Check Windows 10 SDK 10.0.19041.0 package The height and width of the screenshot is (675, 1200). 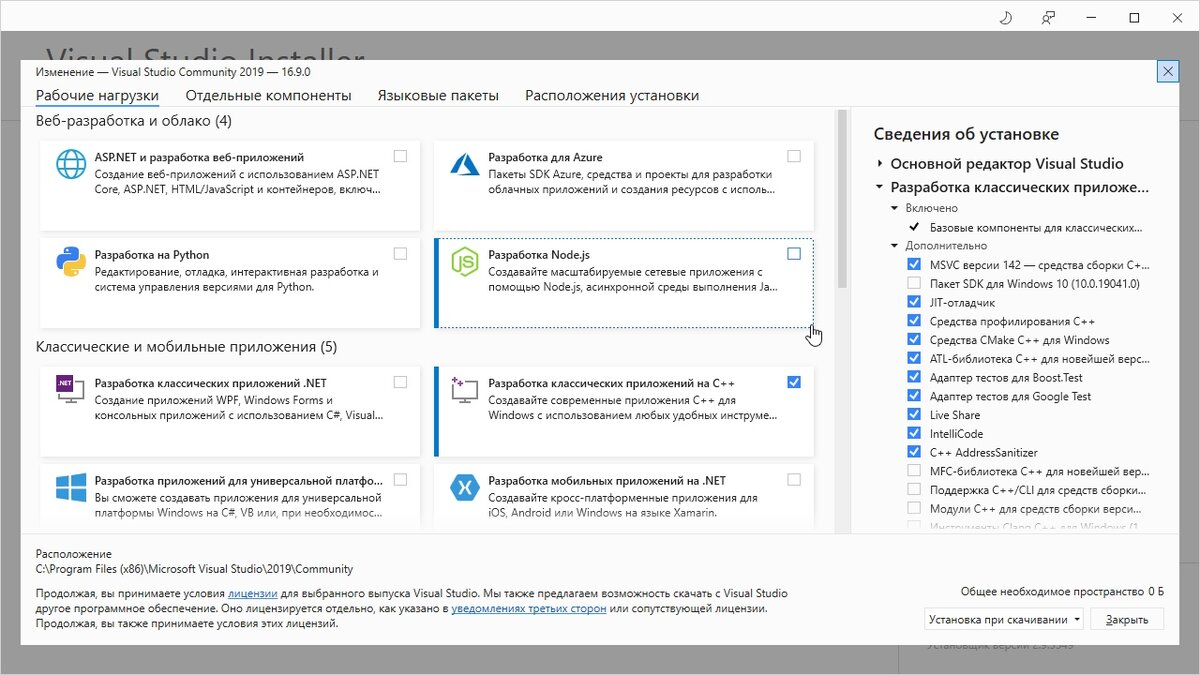(914, 284)
